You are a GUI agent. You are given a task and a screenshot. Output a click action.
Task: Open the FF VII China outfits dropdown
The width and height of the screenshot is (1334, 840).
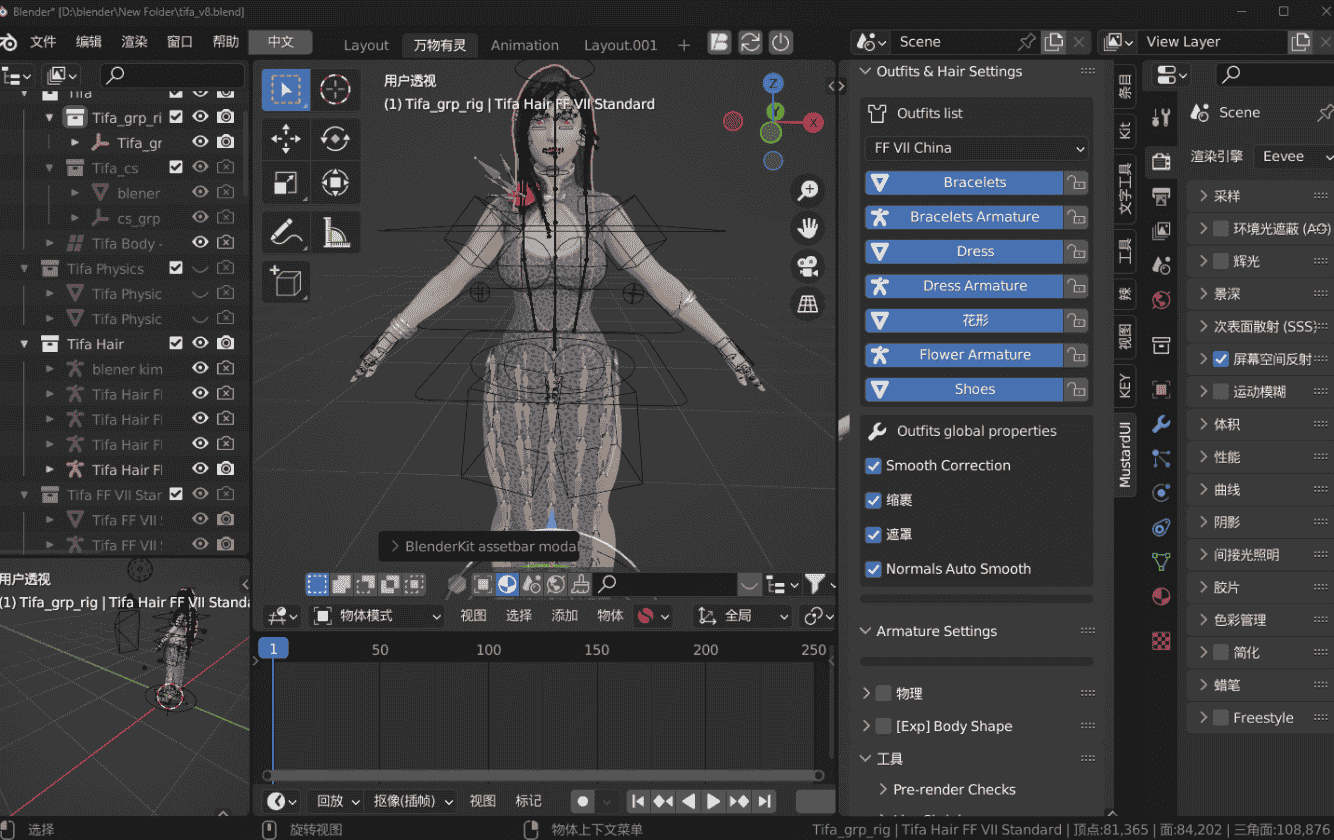(x=976, y=148)
